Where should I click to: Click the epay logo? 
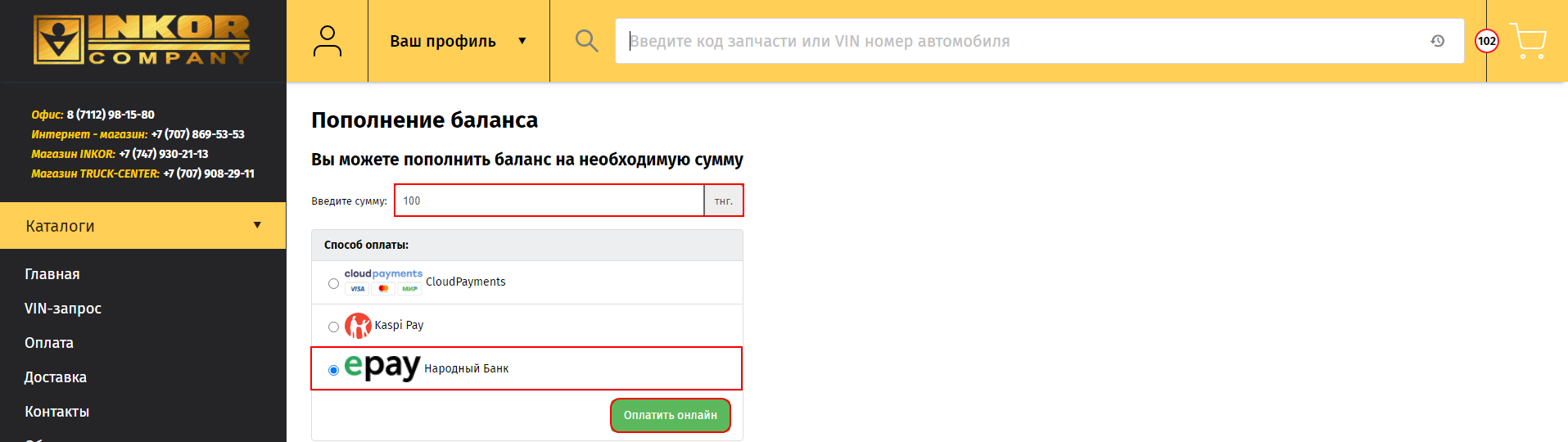pos(382,368)
